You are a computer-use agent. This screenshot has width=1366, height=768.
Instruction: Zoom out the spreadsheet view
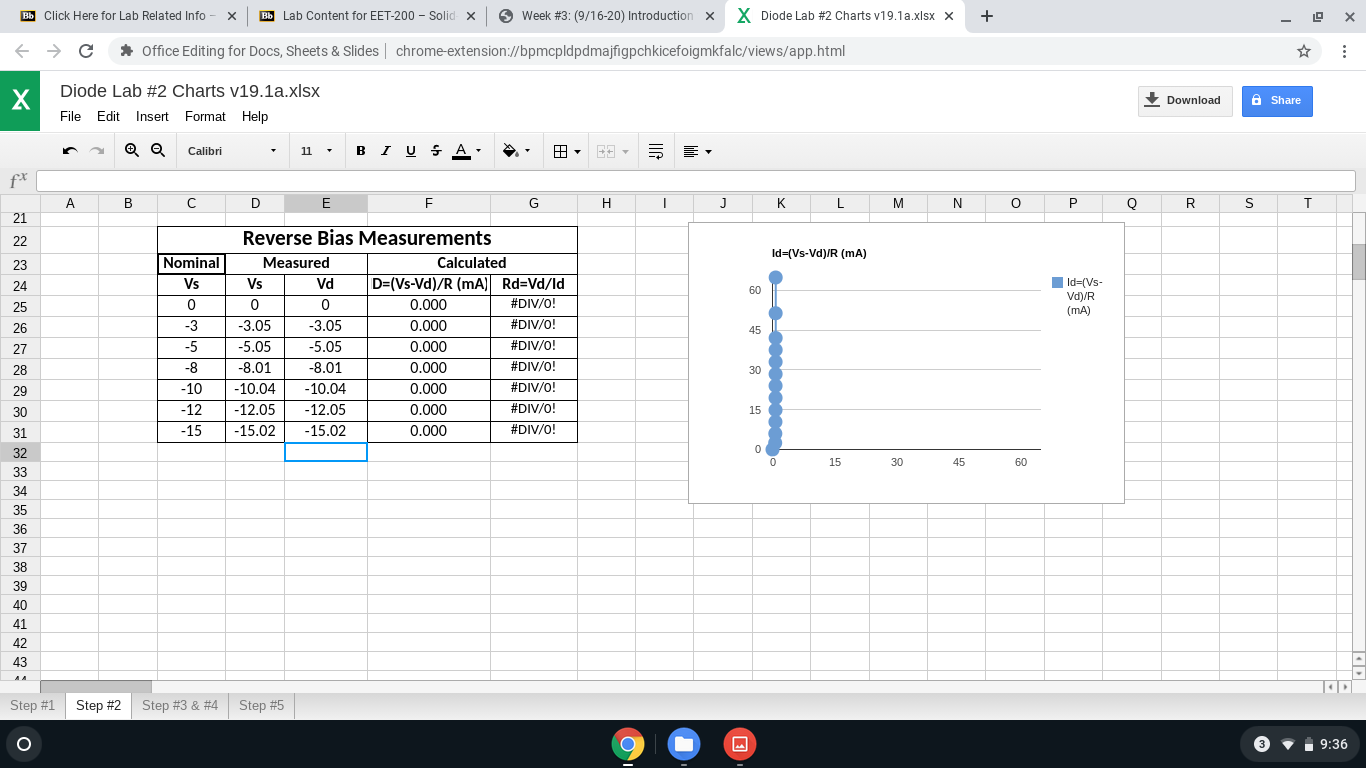[x=158, y=151]
